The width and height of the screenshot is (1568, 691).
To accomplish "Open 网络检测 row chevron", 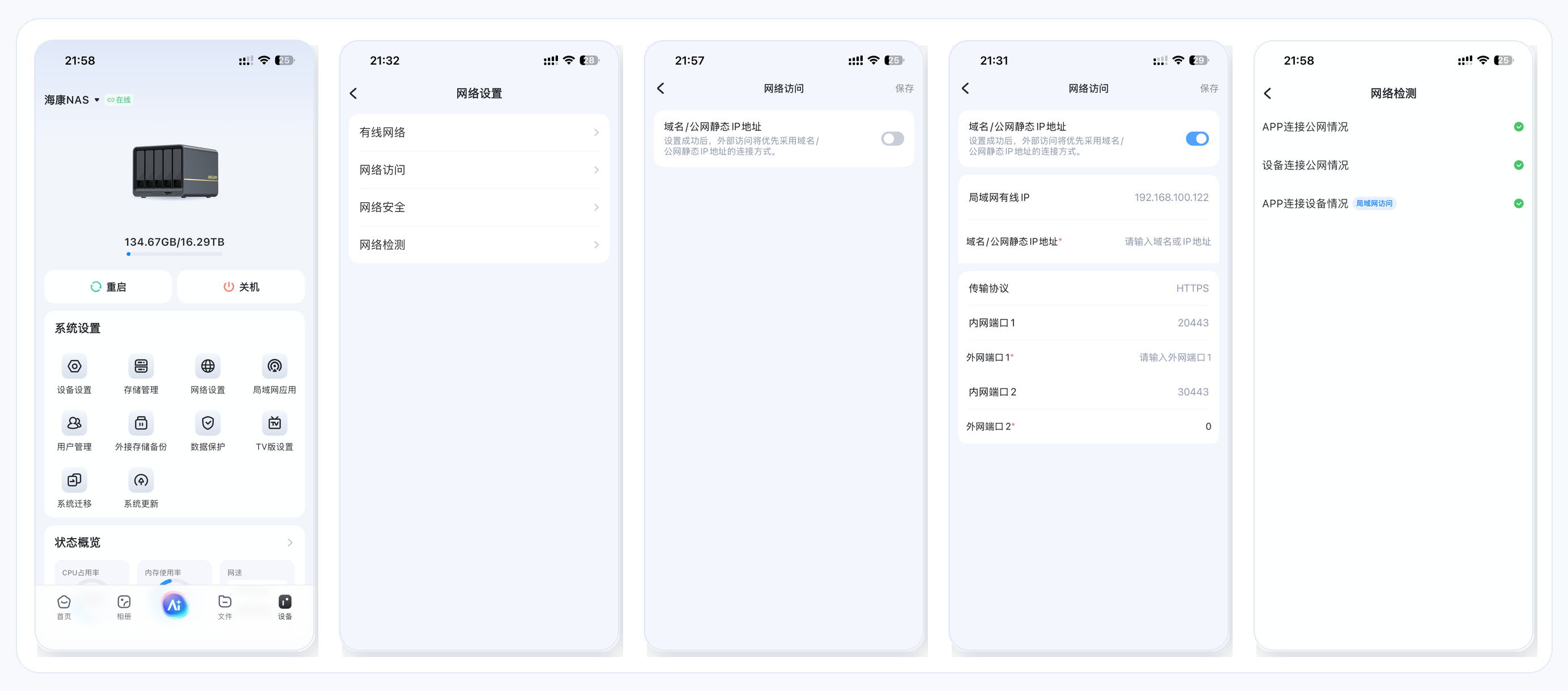I will click(596, 245).
